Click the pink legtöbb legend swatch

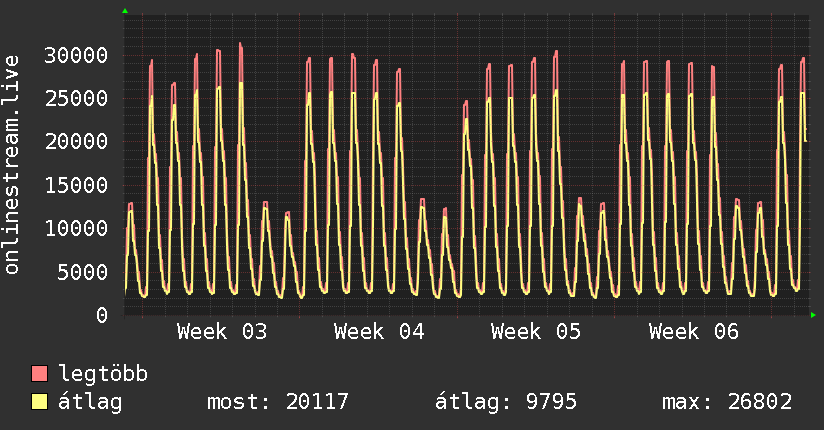click(39, 373)
